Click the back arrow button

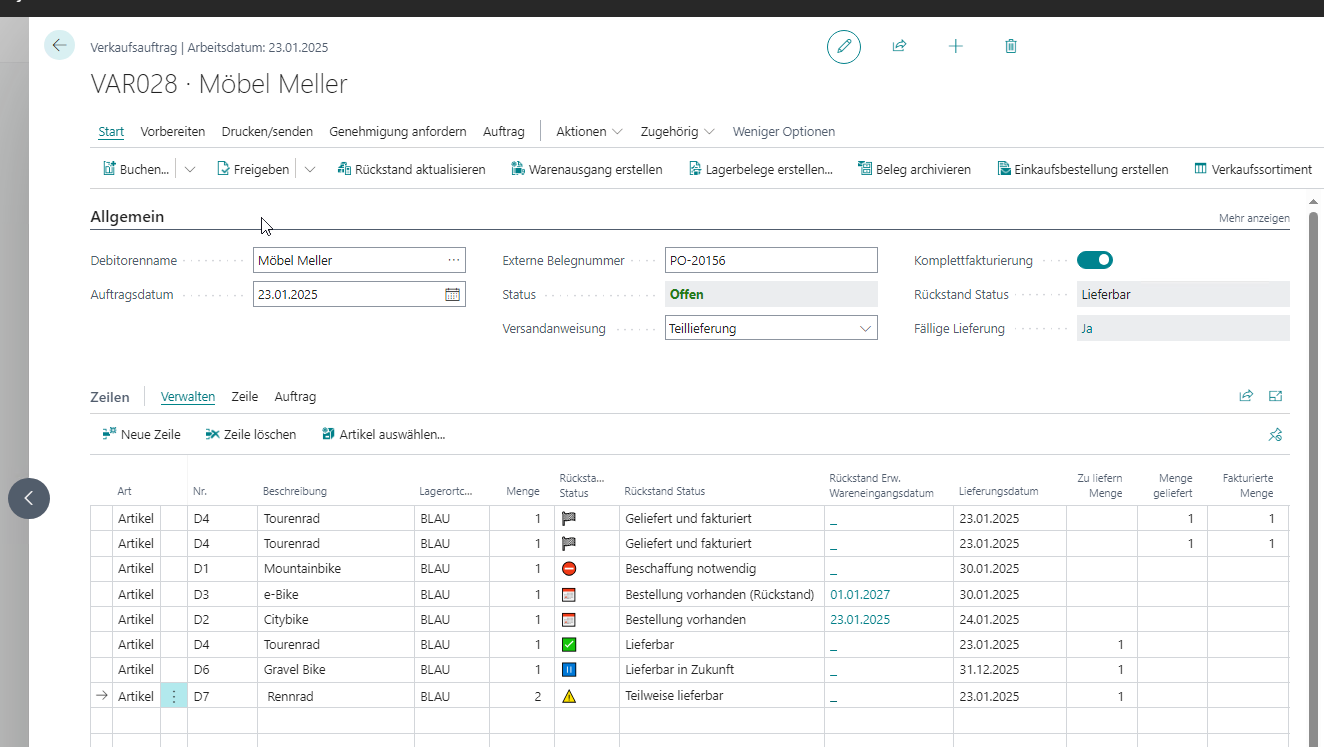coord(59,45)
